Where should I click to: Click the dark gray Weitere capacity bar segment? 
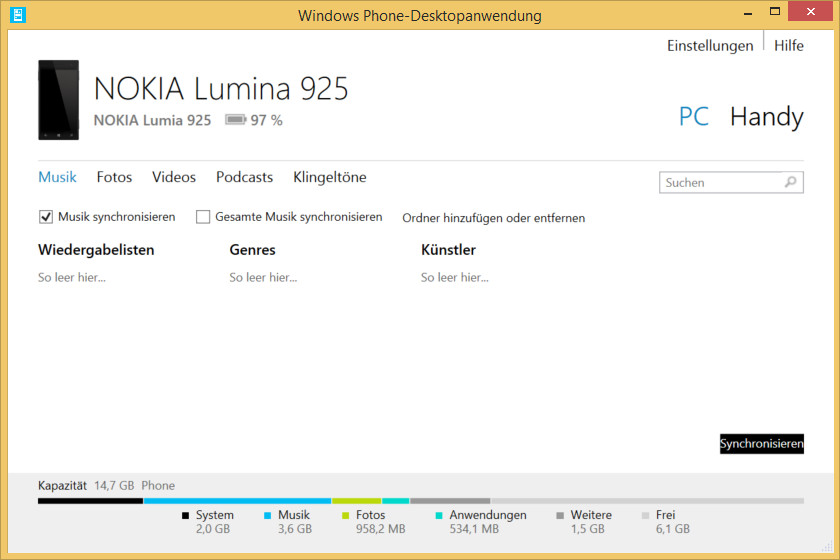pyautogui.click(x=450, y=501)
